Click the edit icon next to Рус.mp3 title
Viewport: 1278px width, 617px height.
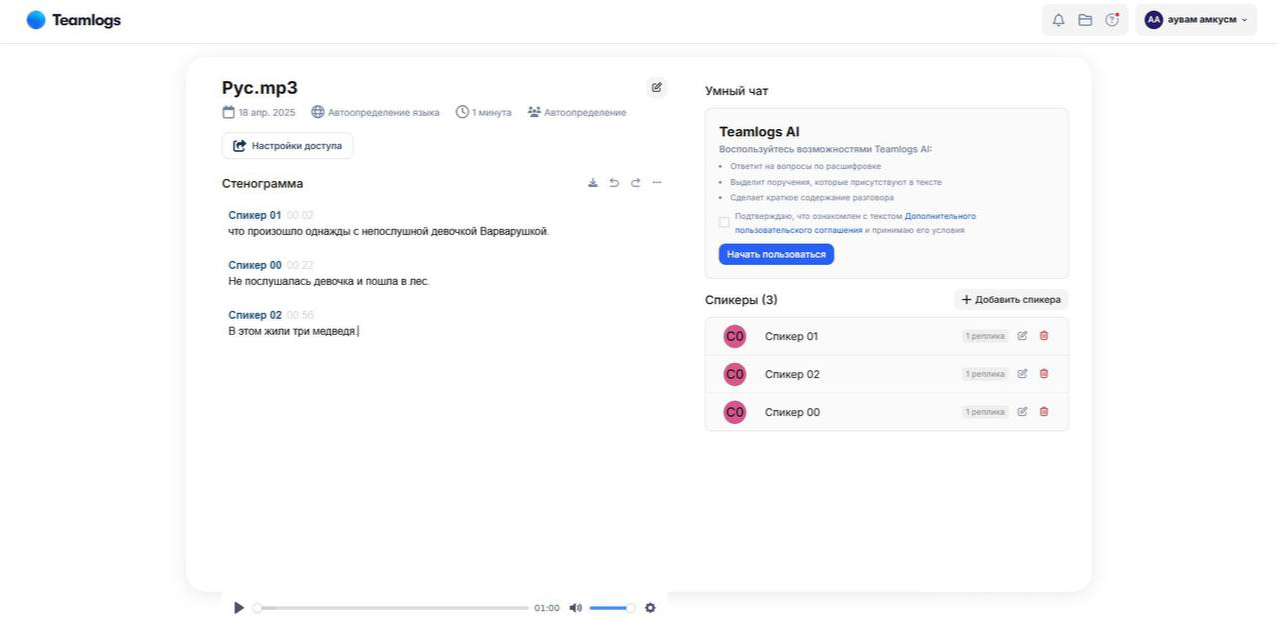(656, 88)
